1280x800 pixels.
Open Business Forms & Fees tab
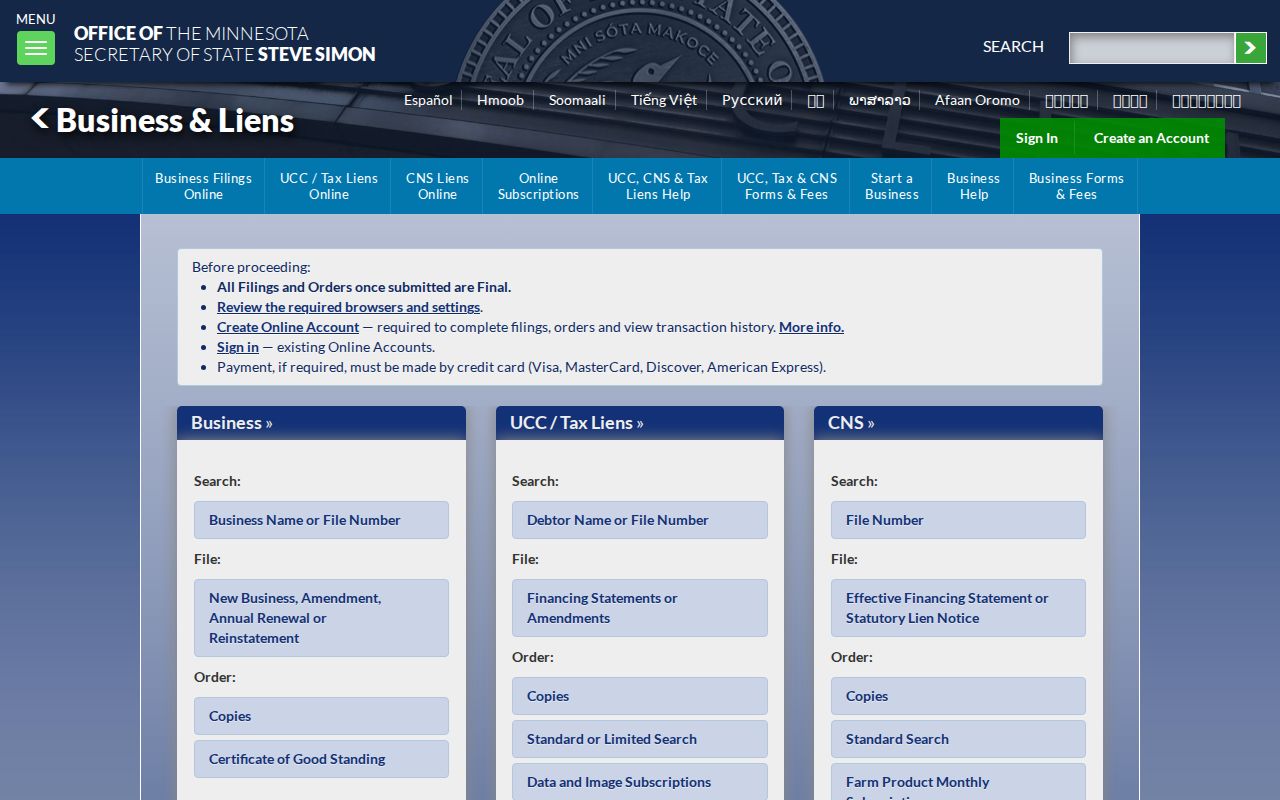click(x=1076, y=186)
